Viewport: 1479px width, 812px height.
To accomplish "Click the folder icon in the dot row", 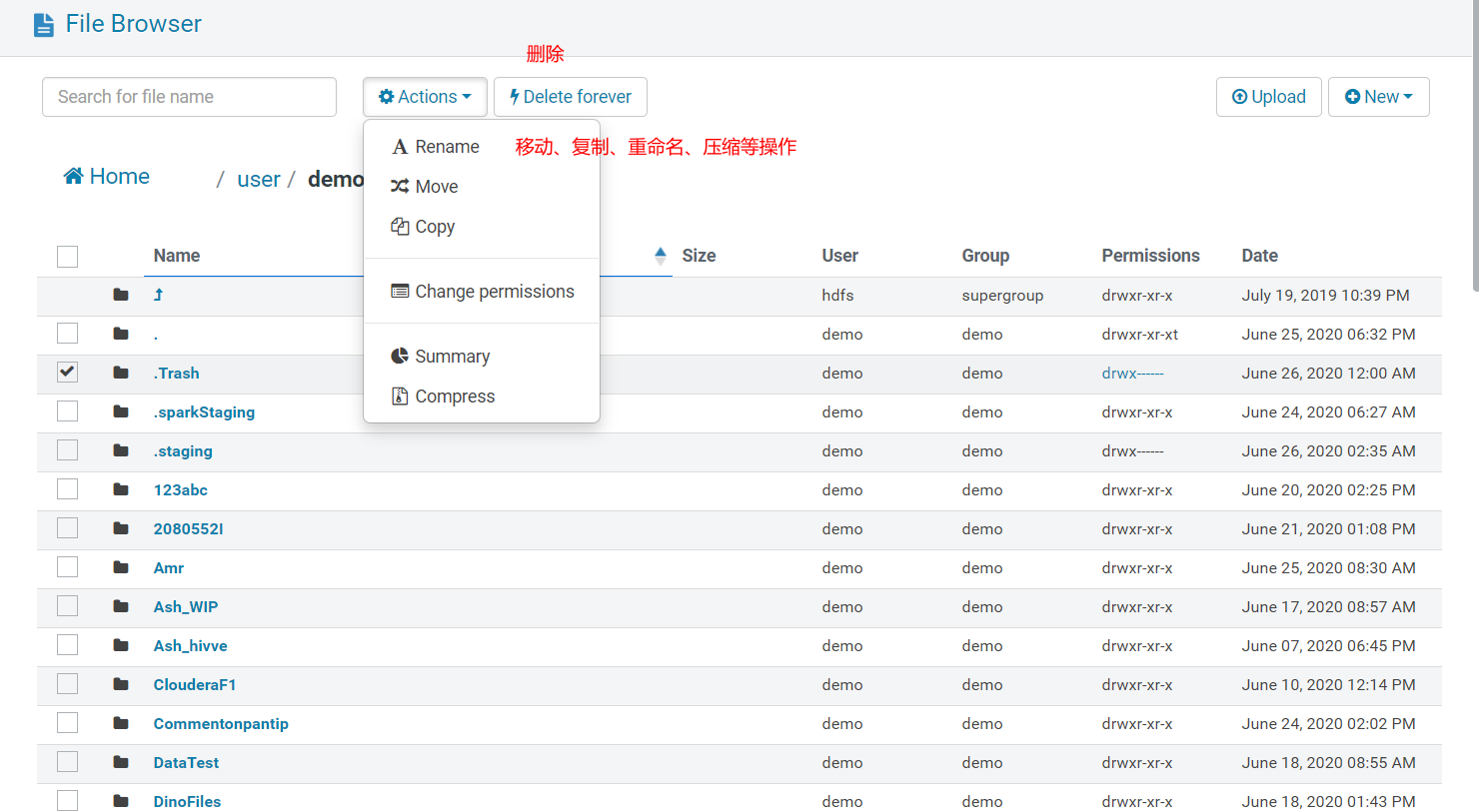I will (121, 334).
